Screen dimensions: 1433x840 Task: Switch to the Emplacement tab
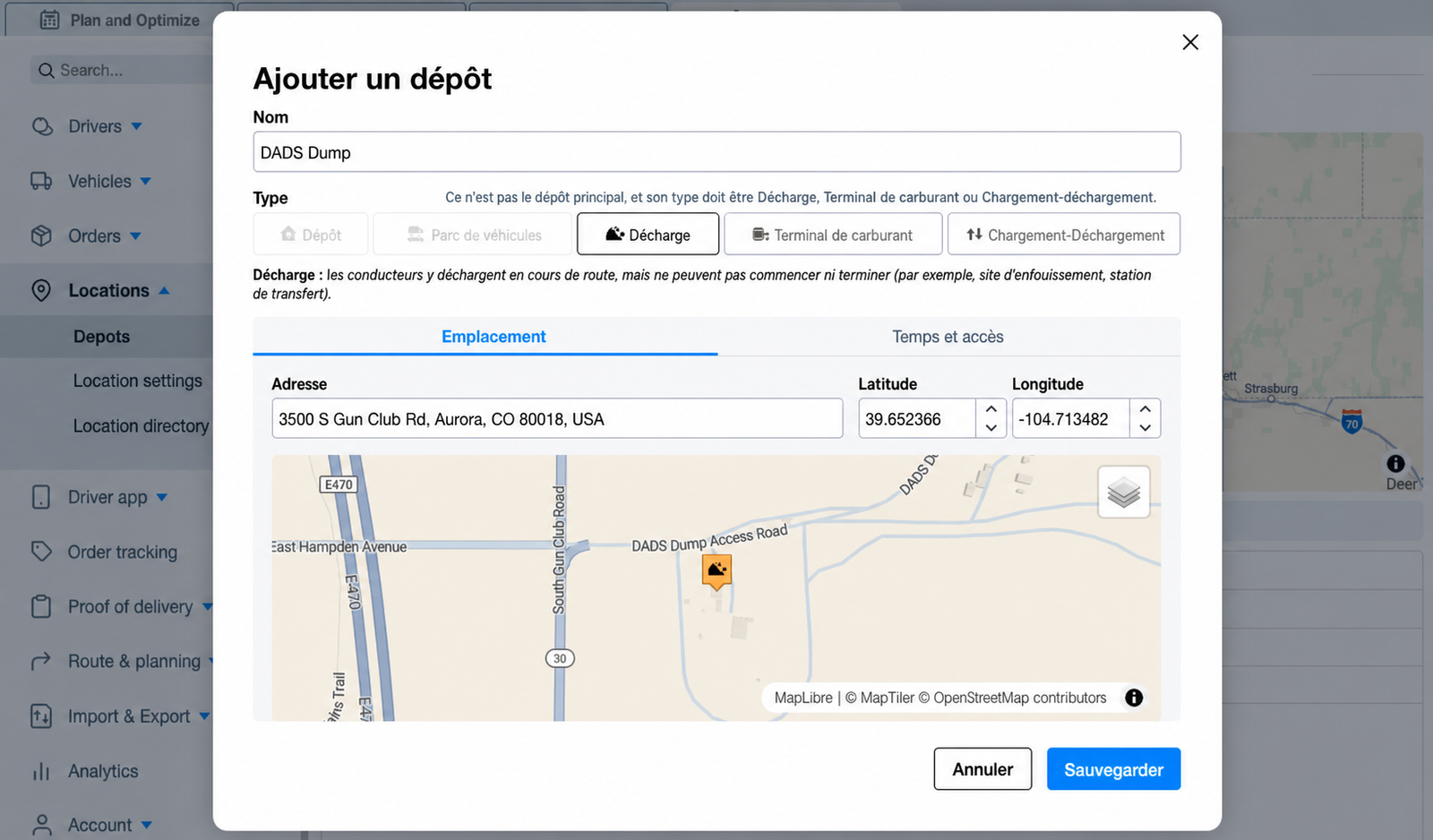(x=485, y=337)
